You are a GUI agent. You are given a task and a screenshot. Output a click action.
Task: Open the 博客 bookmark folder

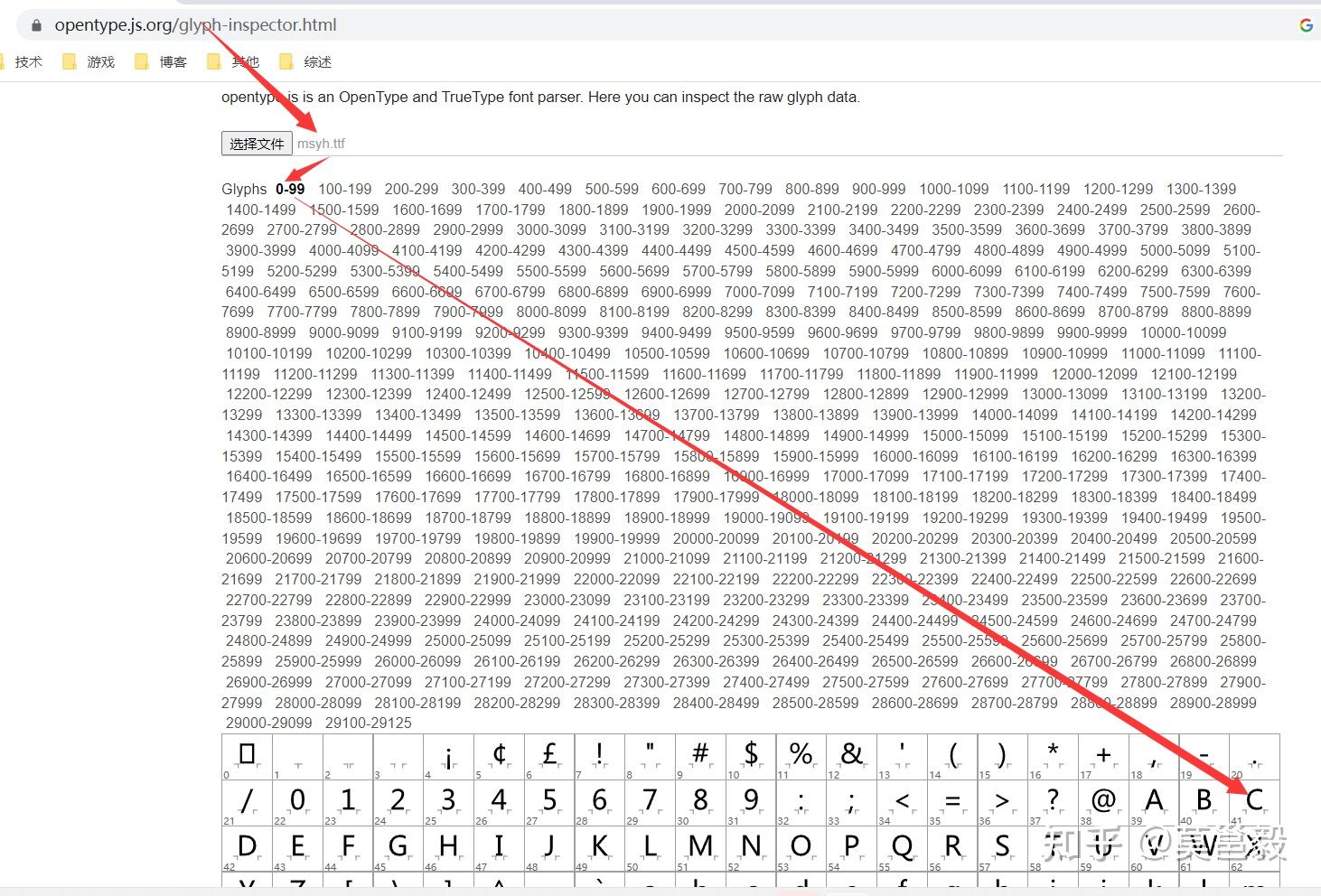click(x=161, y=61)
